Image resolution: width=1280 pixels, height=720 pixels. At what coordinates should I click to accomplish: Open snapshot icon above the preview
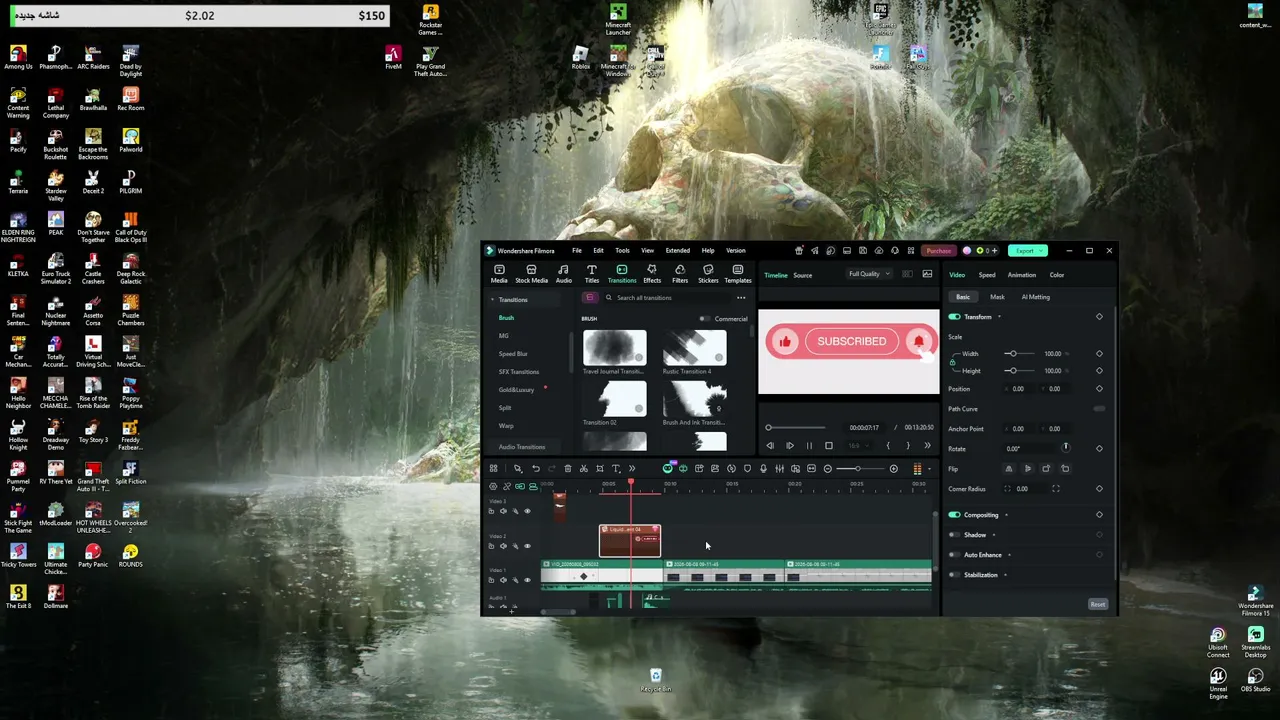[x=927, y=274]
